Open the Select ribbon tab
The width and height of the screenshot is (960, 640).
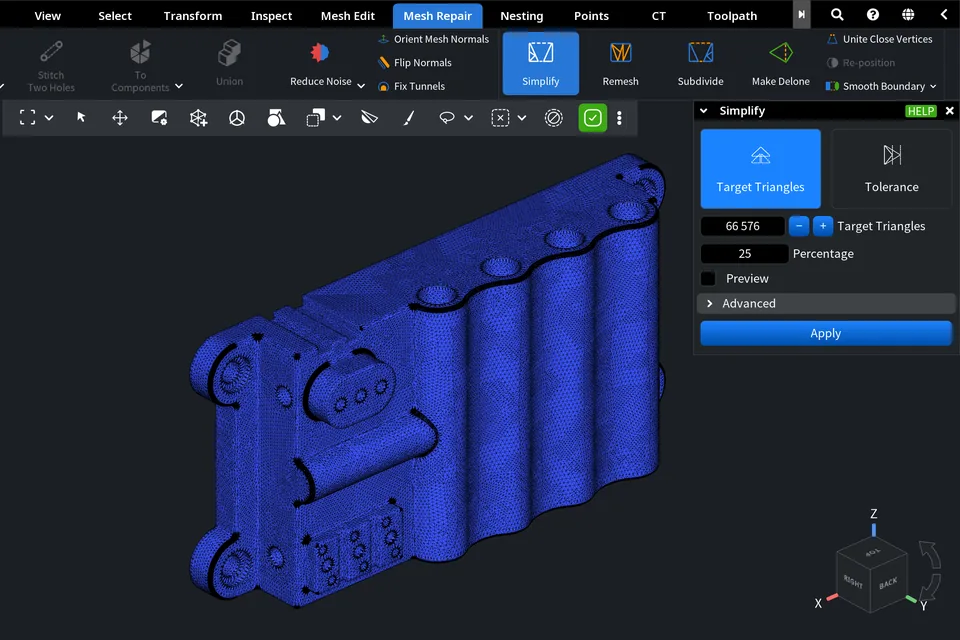click(x=114, y=16)
